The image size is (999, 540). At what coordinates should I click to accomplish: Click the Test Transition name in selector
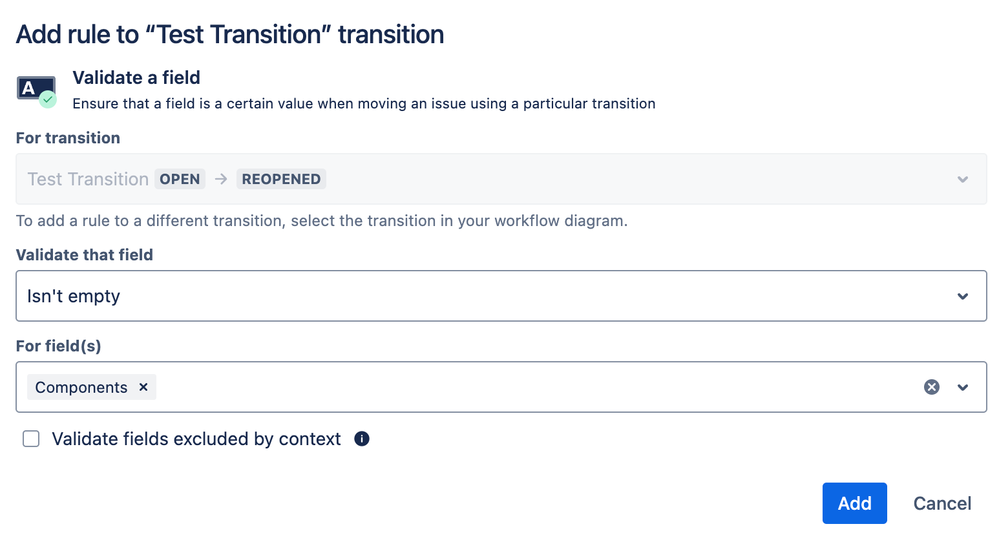click(x=88, y=179)
